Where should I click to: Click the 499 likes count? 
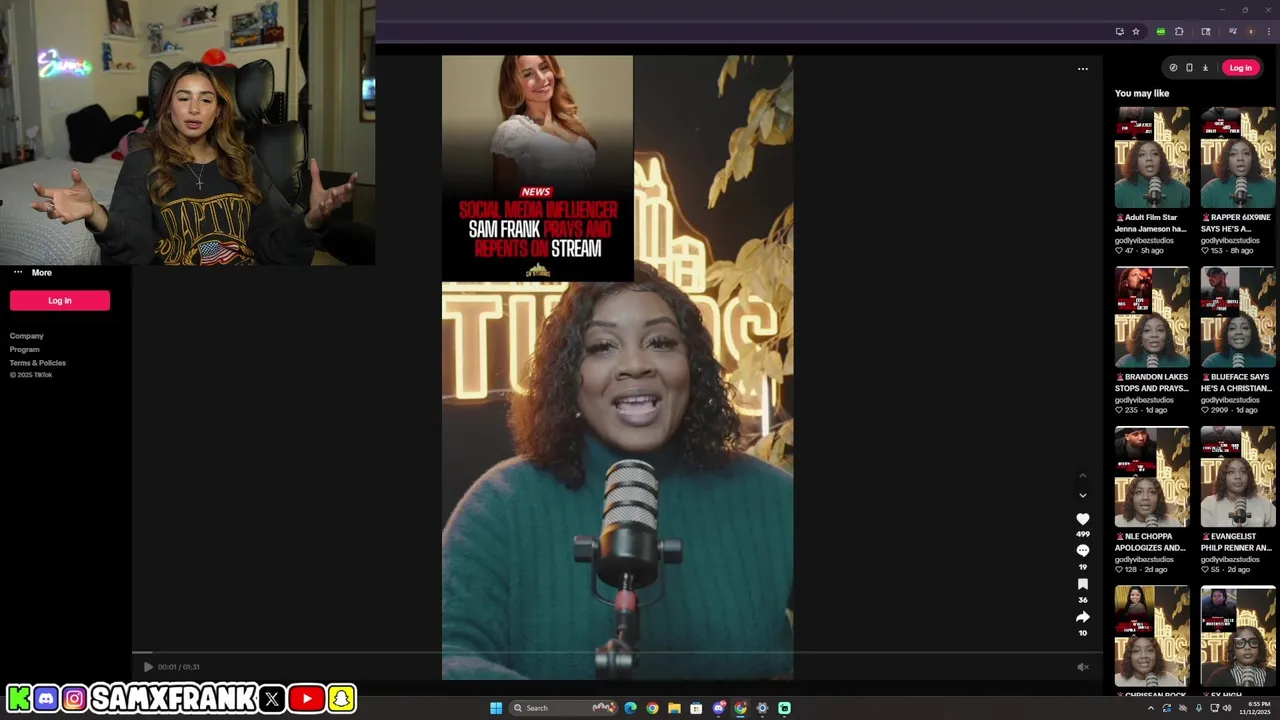coord(1082,534)
